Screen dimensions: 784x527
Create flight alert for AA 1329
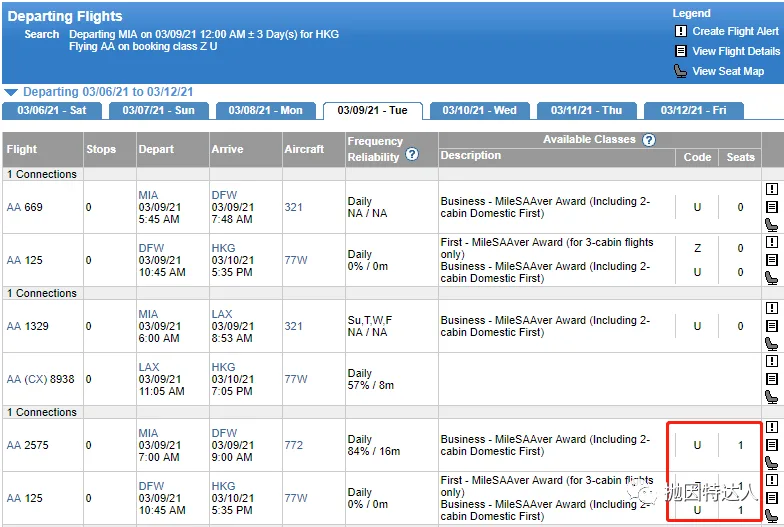click(x=772, y=308)
